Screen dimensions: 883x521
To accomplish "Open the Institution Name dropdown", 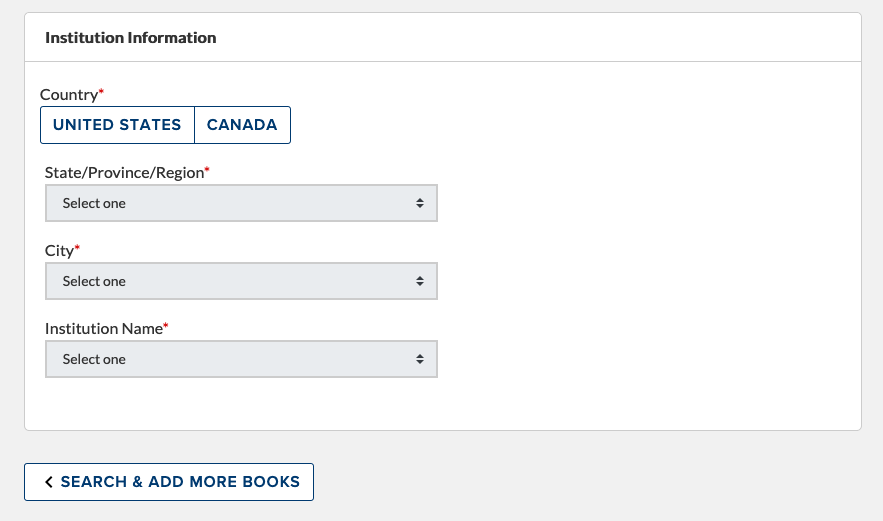I will 241,359.
